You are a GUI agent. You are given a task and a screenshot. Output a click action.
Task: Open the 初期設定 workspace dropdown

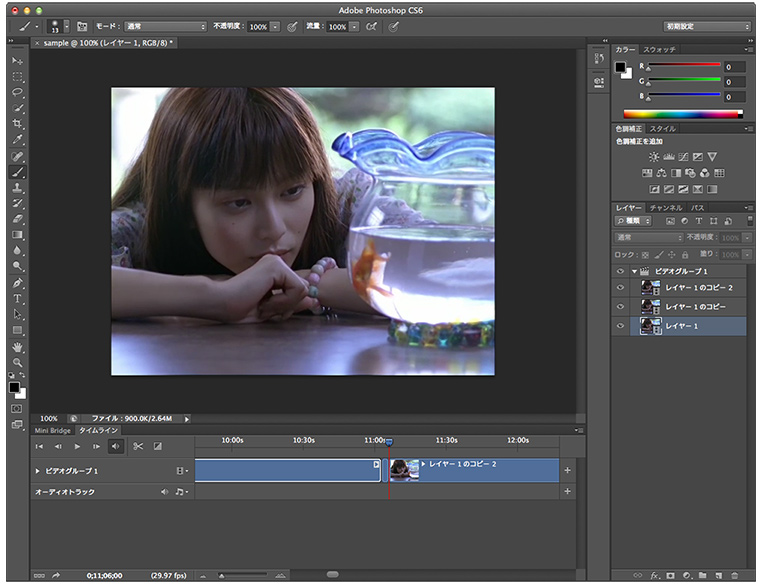tap(706, 26)
